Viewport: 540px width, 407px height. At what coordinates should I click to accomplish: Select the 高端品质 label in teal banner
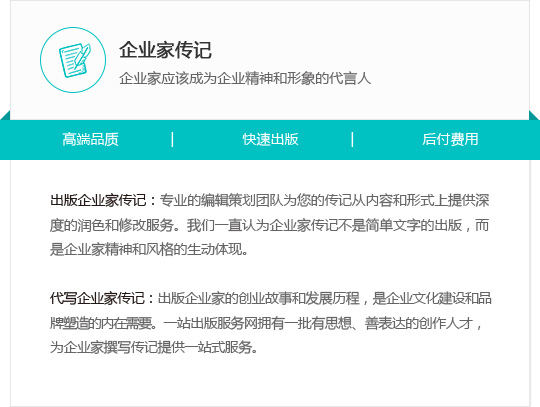point(90,139)
